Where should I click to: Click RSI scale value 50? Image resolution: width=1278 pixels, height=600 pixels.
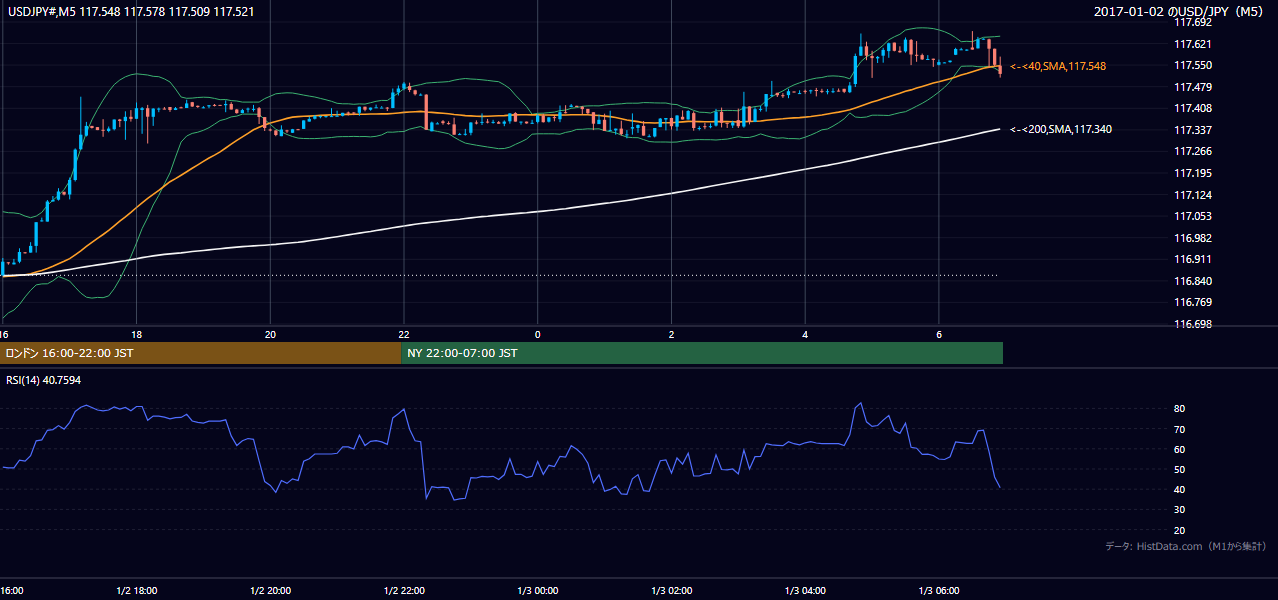click(1179, 470)
